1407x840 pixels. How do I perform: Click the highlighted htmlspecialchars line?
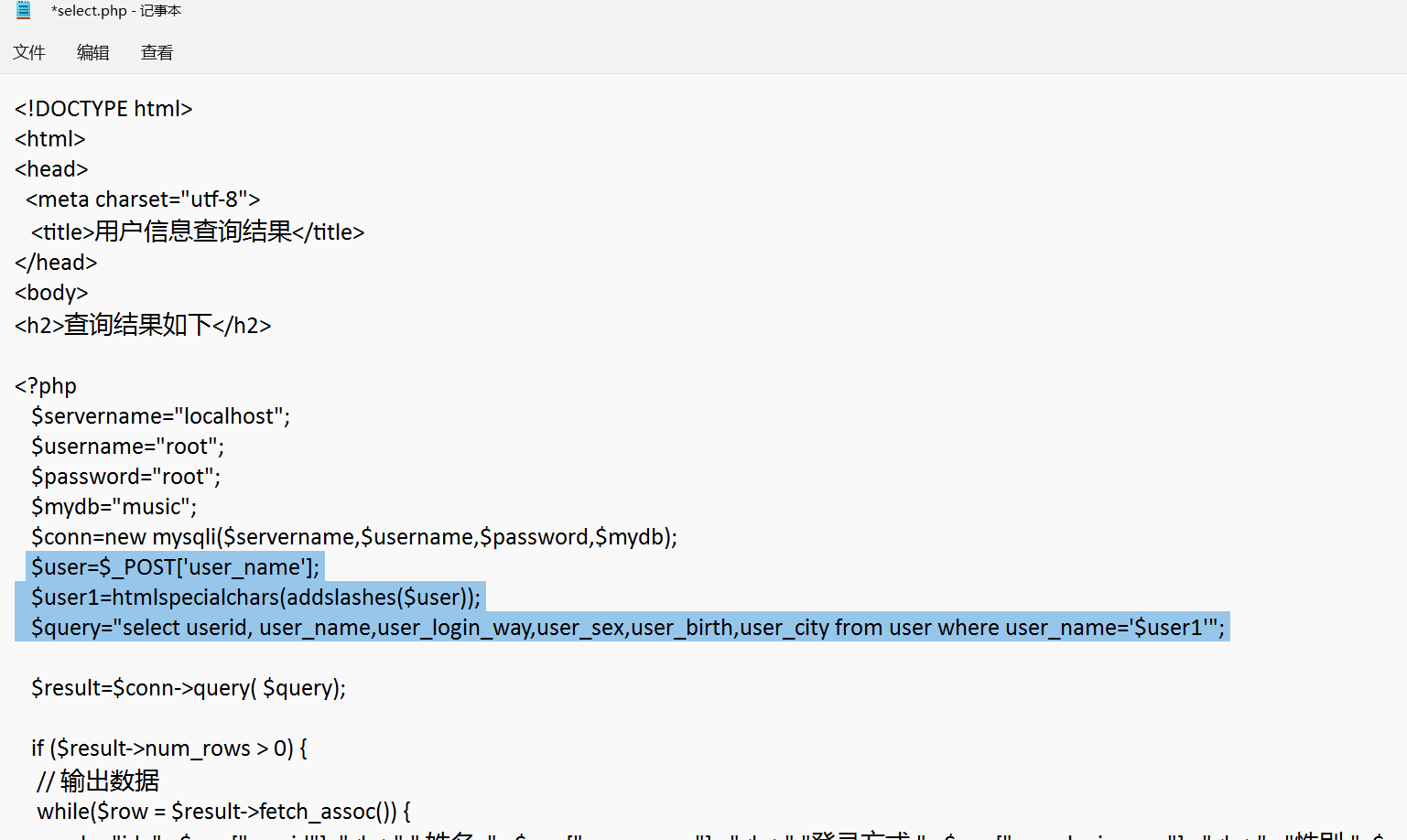pyautogui.click(x=255, y=598)
